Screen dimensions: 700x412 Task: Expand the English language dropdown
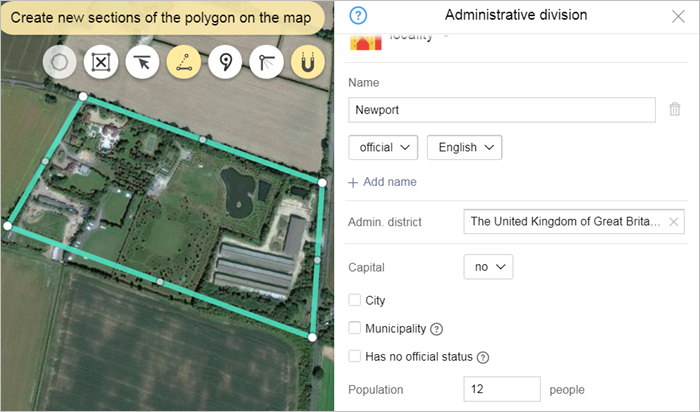coord(464,147)
